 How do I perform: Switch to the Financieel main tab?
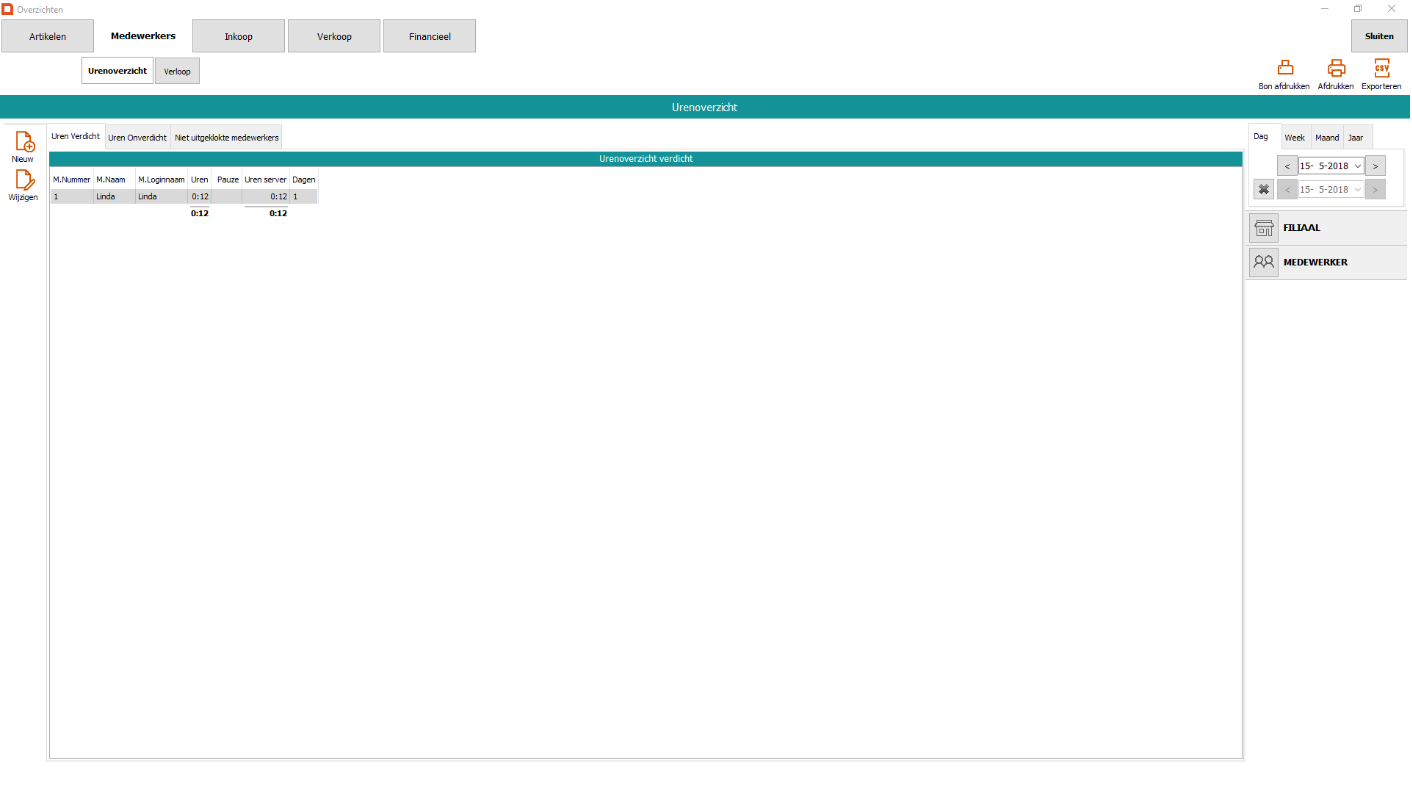tap(429, 36)
